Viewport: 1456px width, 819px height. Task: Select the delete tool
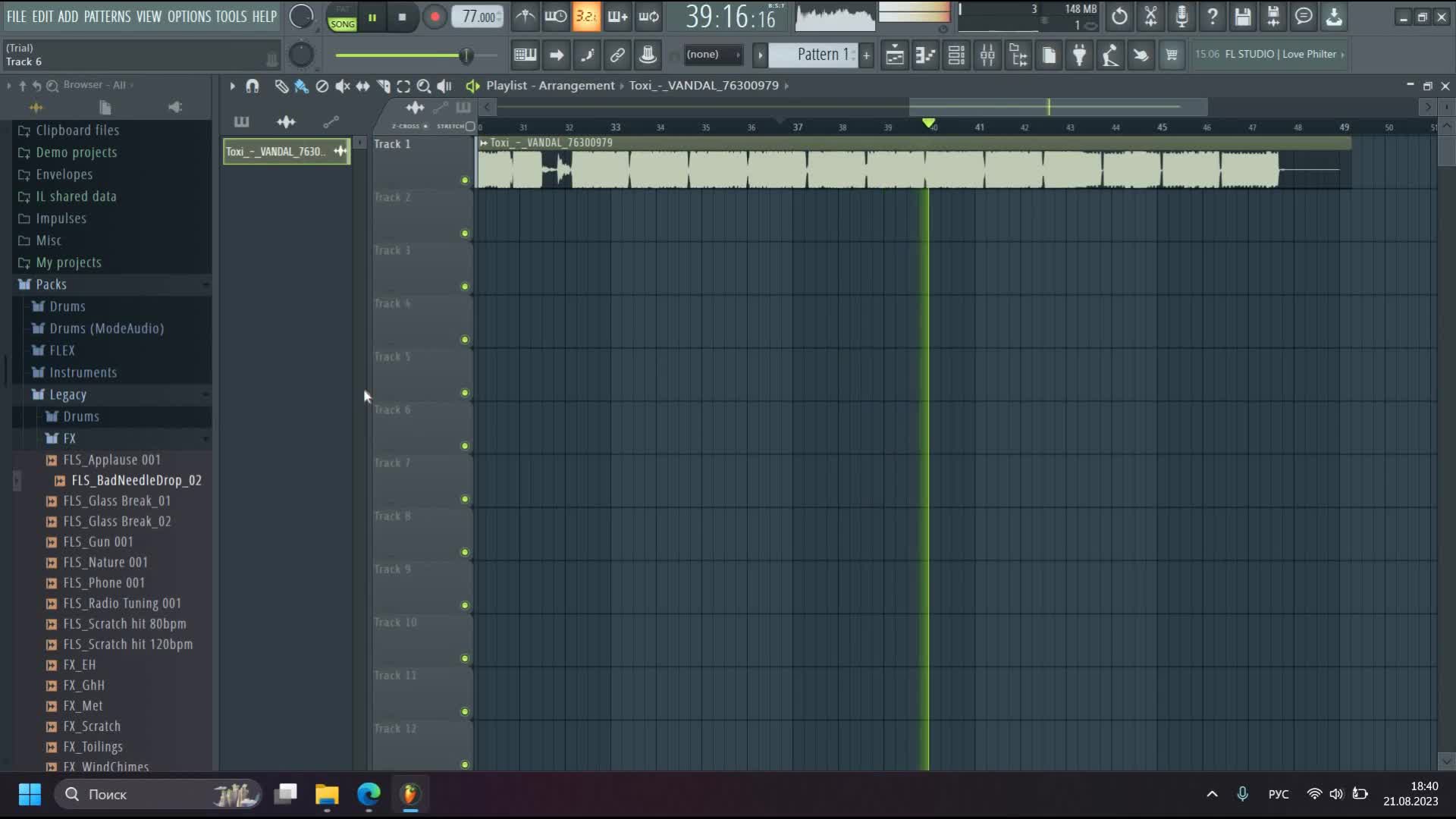pos(322,86)
